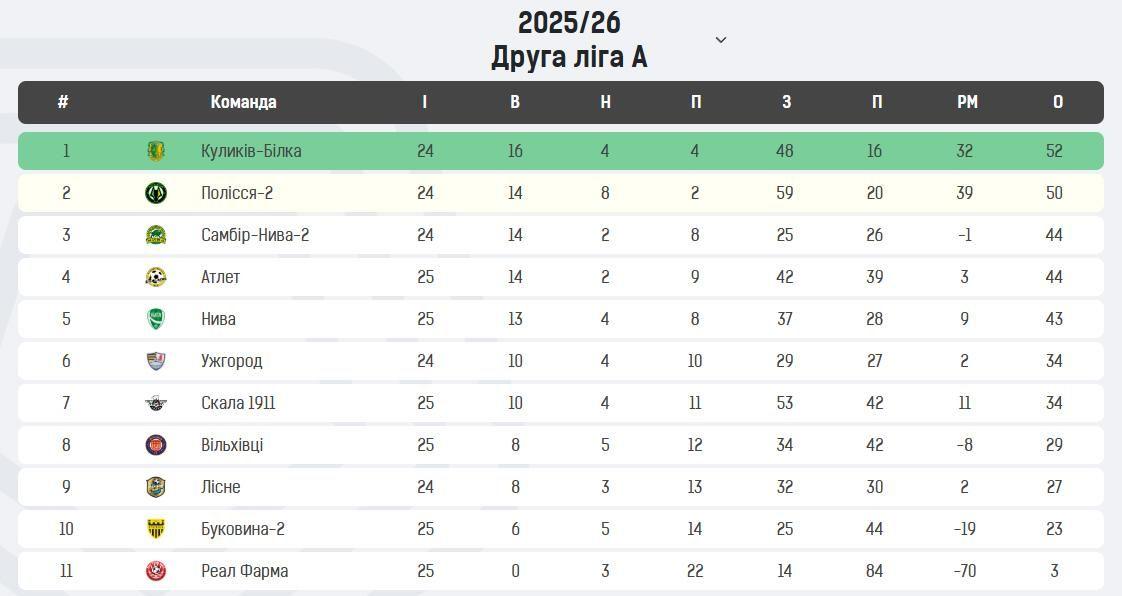
Task: Click the Атлет team name
Action: pyautogui.click(x=220, y=277)
